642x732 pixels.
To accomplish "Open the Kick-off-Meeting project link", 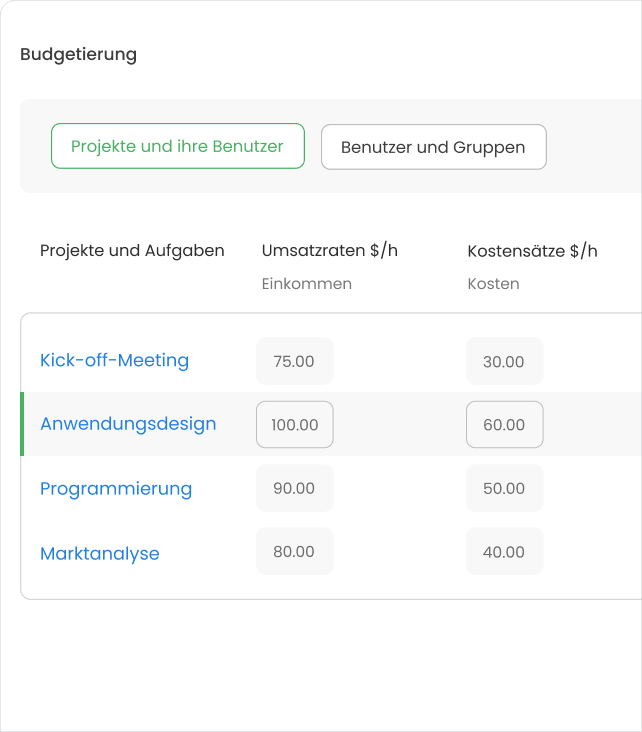I will point(114,360).
